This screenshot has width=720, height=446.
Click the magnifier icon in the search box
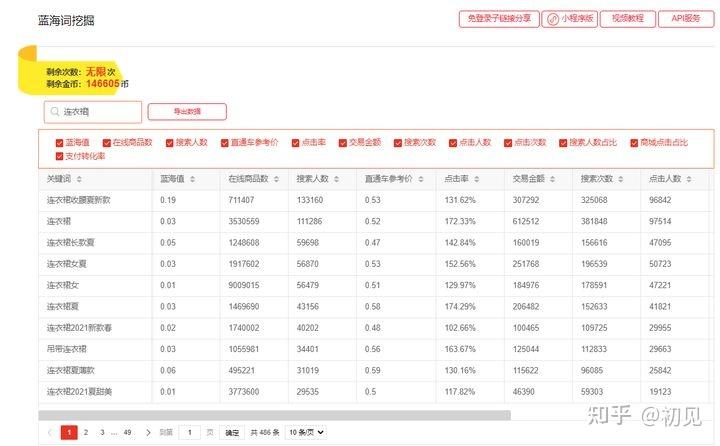[x=55, y=112]
